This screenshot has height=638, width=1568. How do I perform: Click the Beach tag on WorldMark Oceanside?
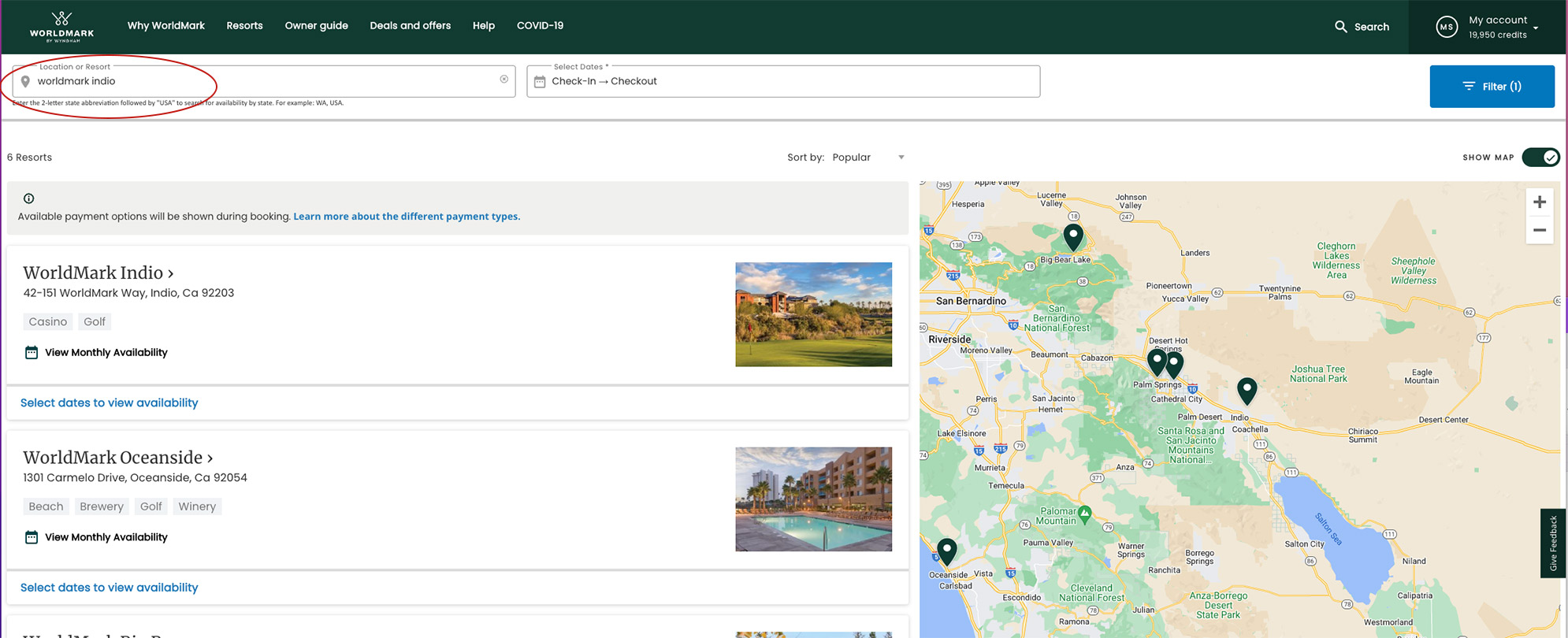point(46,506)
